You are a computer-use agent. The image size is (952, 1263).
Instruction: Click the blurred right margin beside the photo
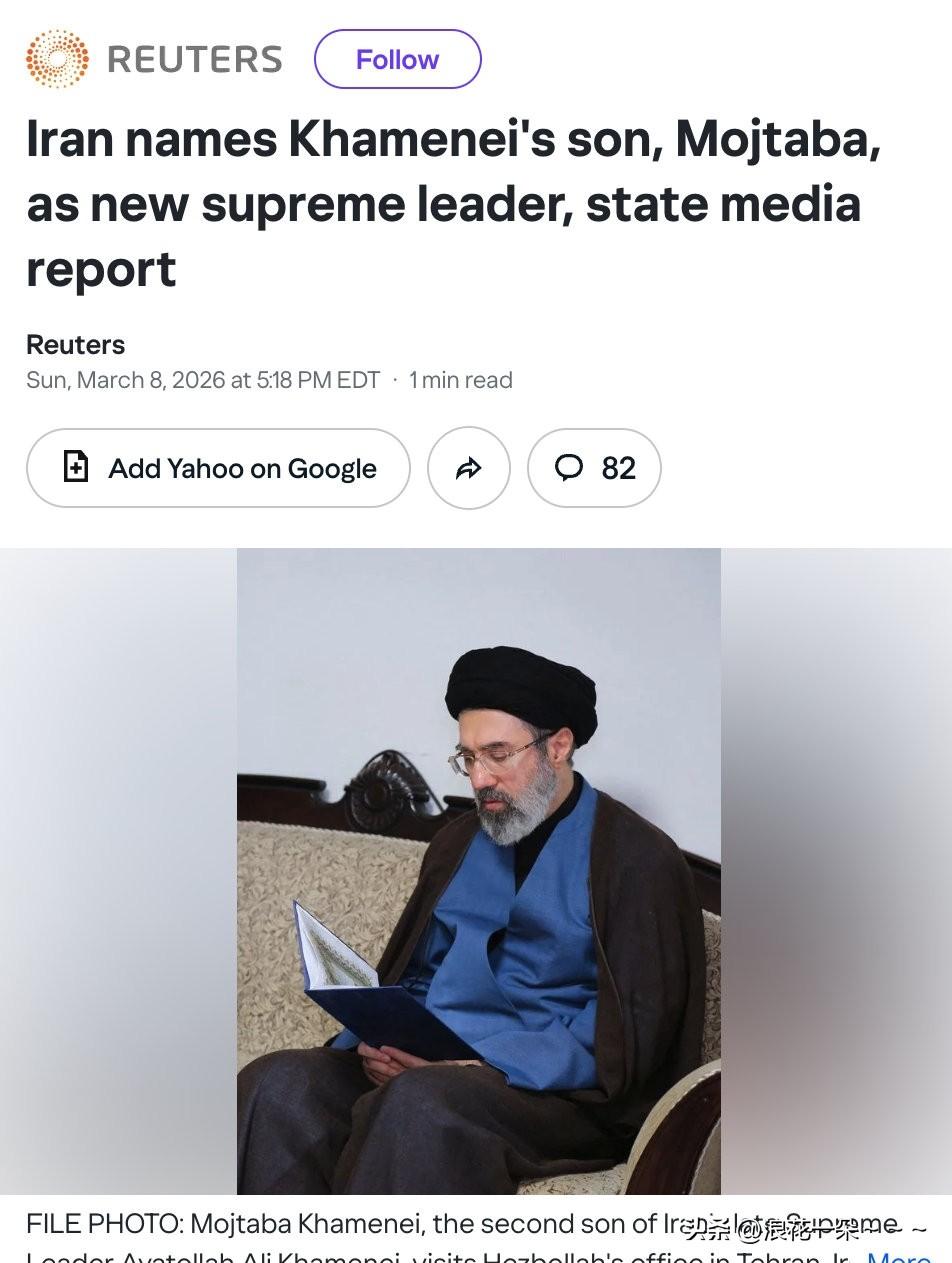836,871
